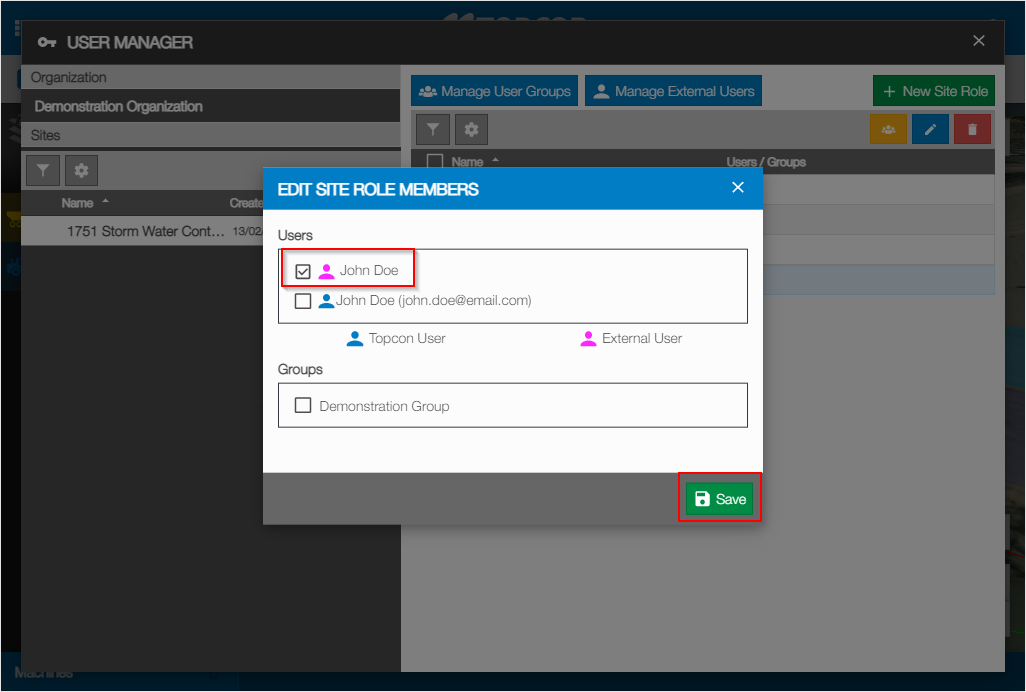Toggle select-all checkbox beside Name column header
The width and height of the screenshot is (1026, 692).
(434, 162)
